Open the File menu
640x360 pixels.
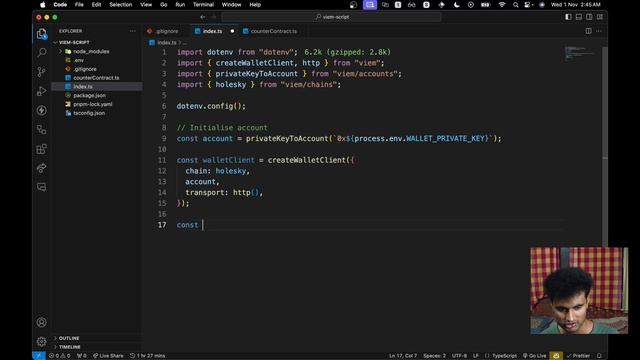pos(79,5)
